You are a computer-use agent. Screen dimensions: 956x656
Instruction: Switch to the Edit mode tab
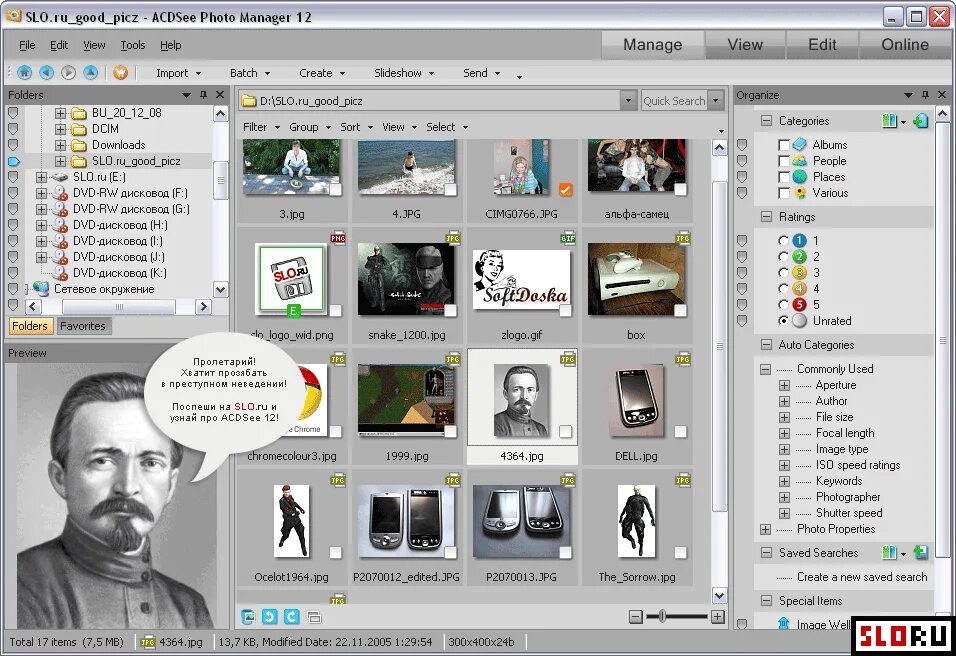[822, 45]
